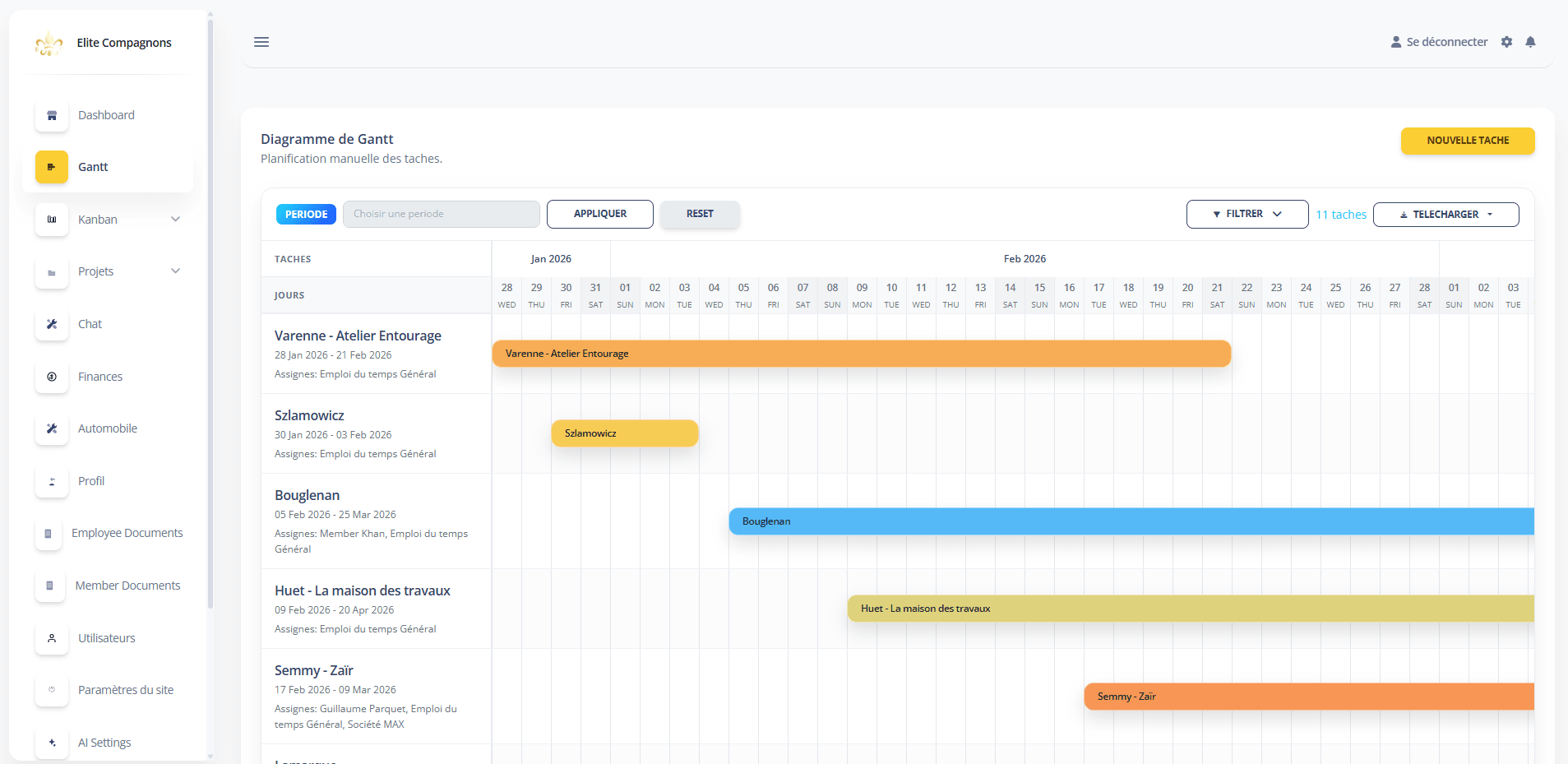The image size is (1568, 764).
Task: Click the notification bell icon
Action: point(1531,42)
